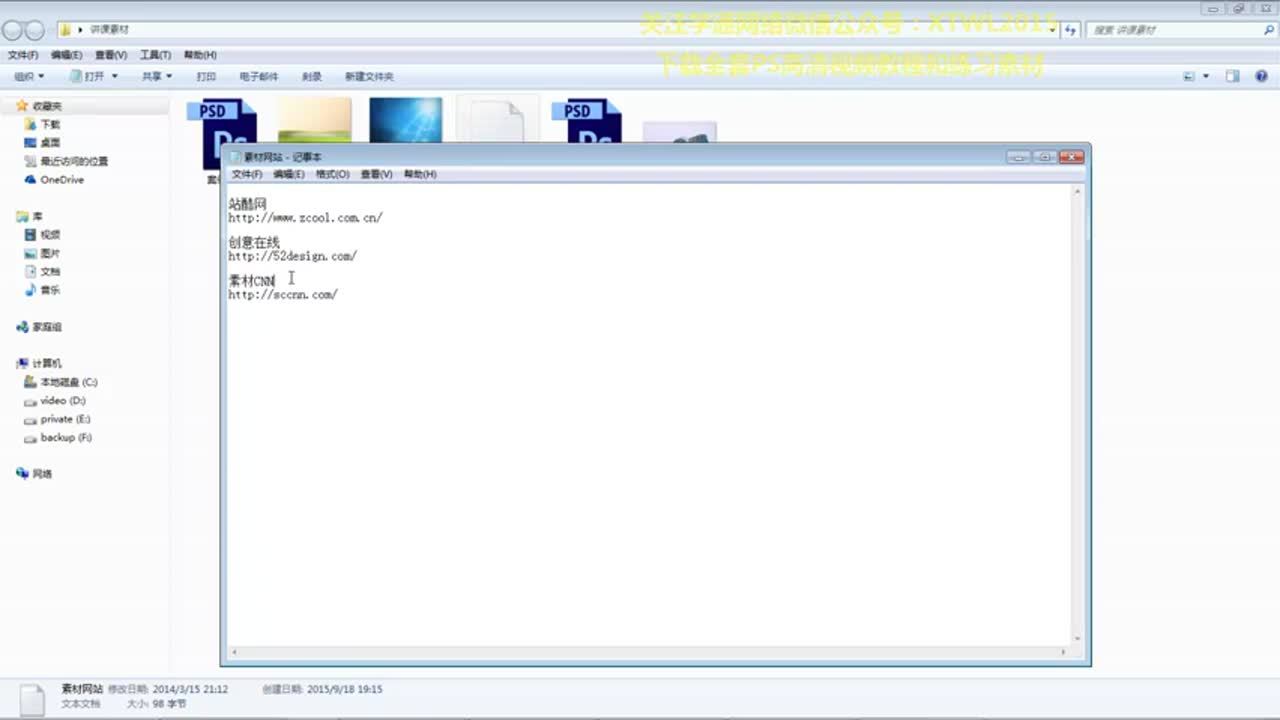Open the address bar history dropdown arrow
This screenshot has height=720, width=1280.
1053,30
